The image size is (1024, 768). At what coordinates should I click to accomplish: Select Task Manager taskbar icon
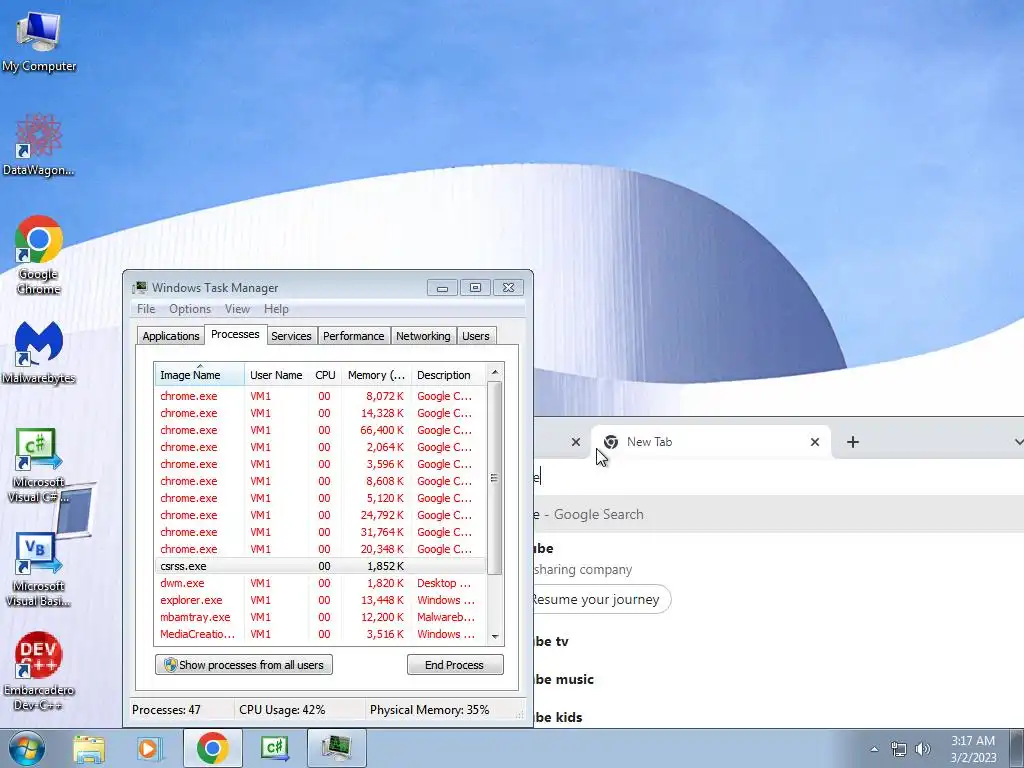(337, 748)
